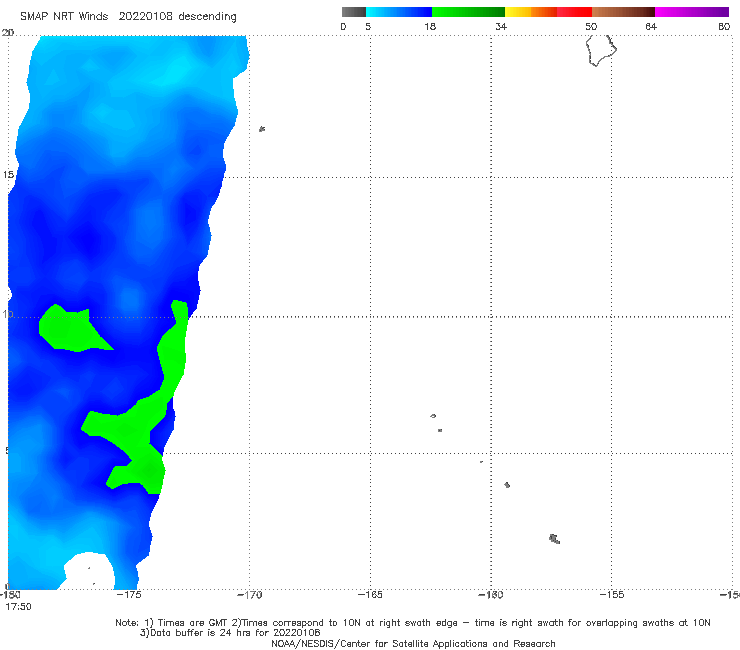The image size is (740, 650).
Task: Click the longitude axis label "-160"
Action: click(491, 595)
